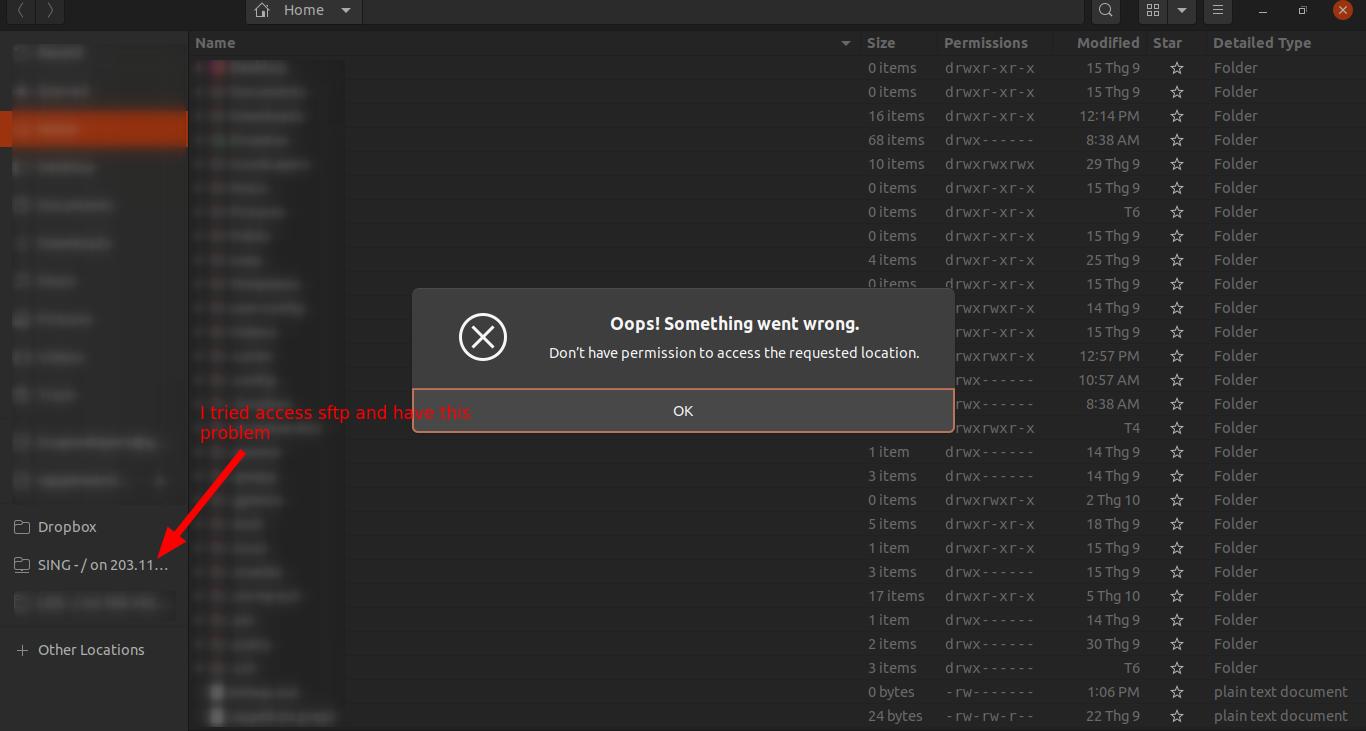Star the folder with 68 items

point(1176,140)
